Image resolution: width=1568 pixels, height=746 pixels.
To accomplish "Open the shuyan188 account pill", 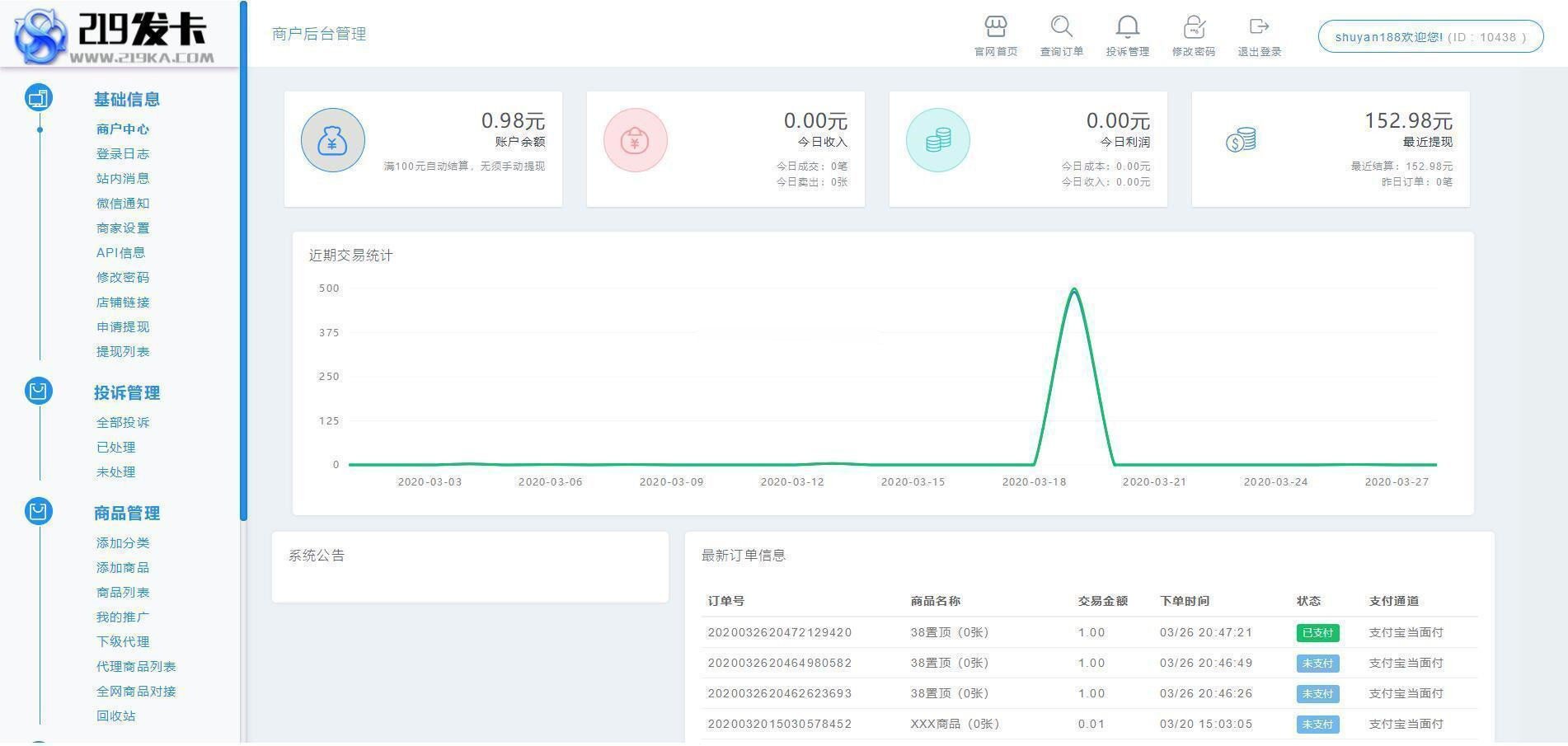I will 1430,36.
